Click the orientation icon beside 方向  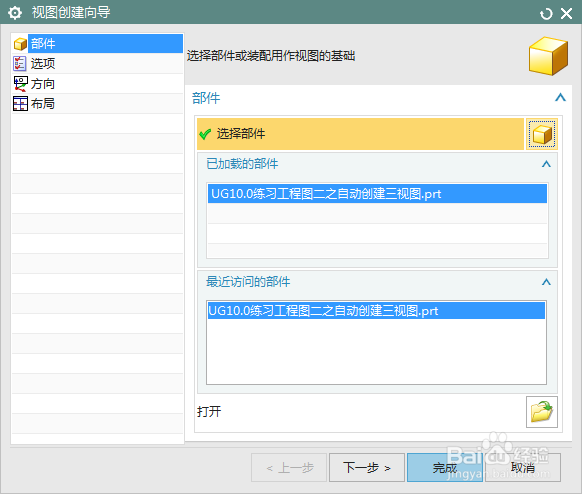coord(20,84)
